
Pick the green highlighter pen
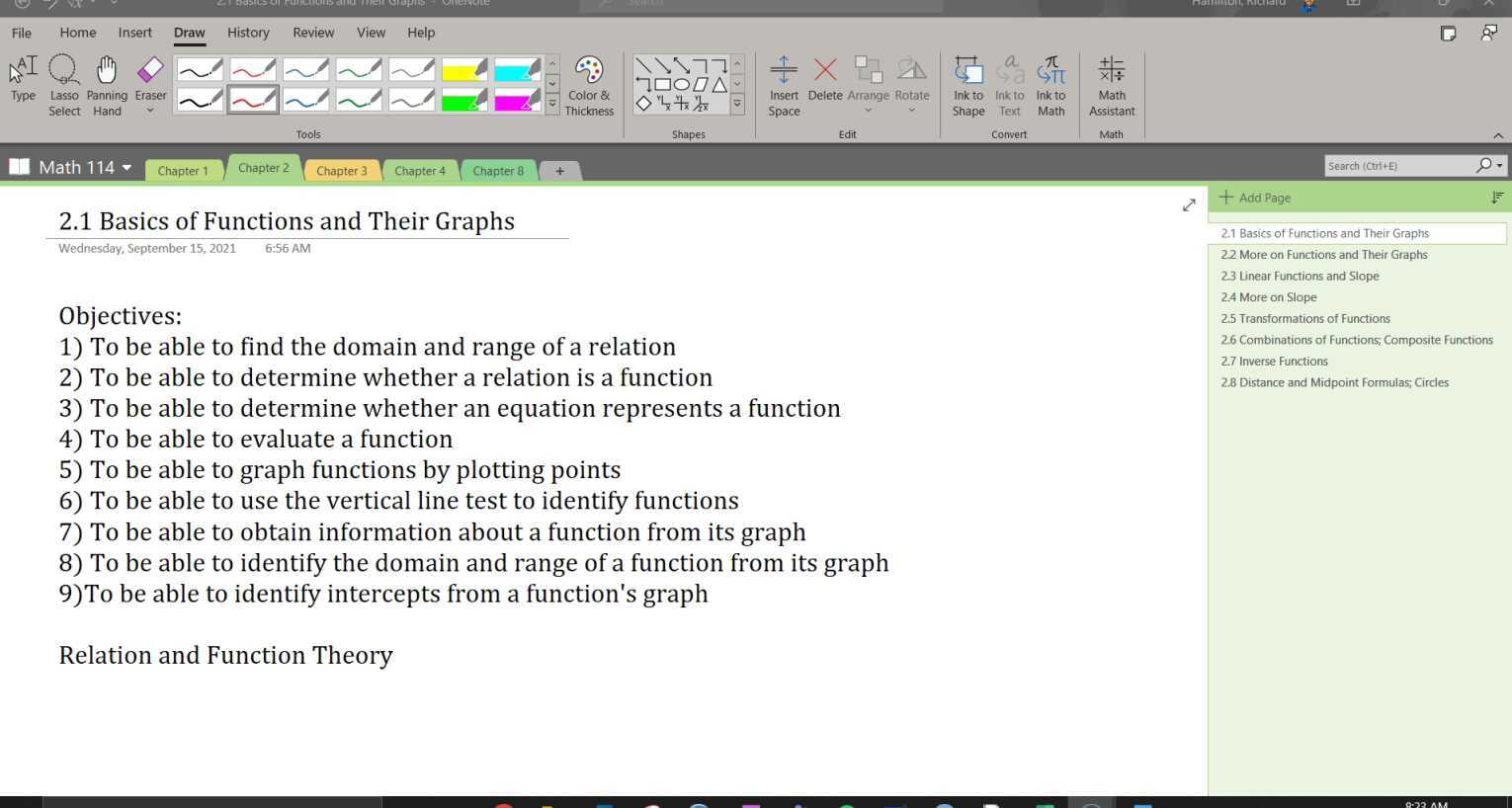pos(464,99)
